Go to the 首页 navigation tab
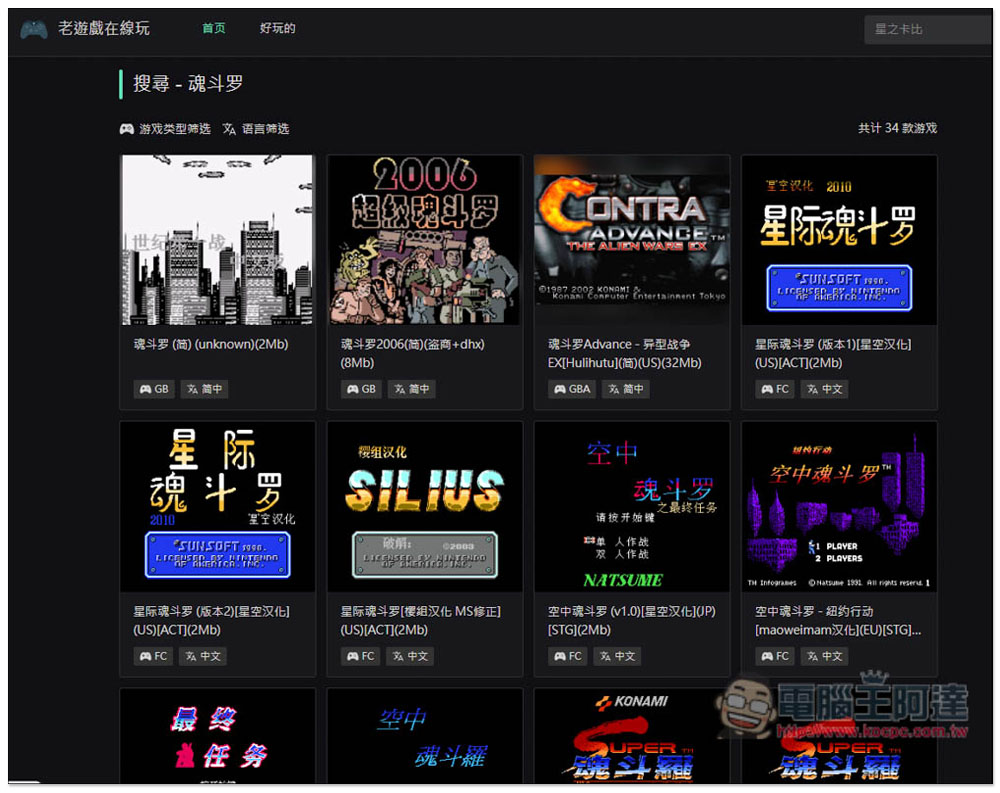Viewport: 1000px width, 793px height. pyautogui.click(x=214, y=28)
